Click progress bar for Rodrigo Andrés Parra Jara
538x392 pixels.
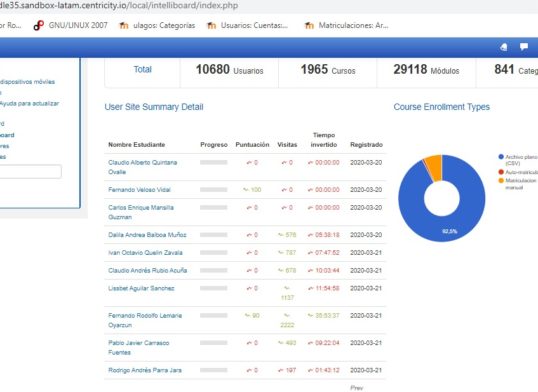point(213,370)
